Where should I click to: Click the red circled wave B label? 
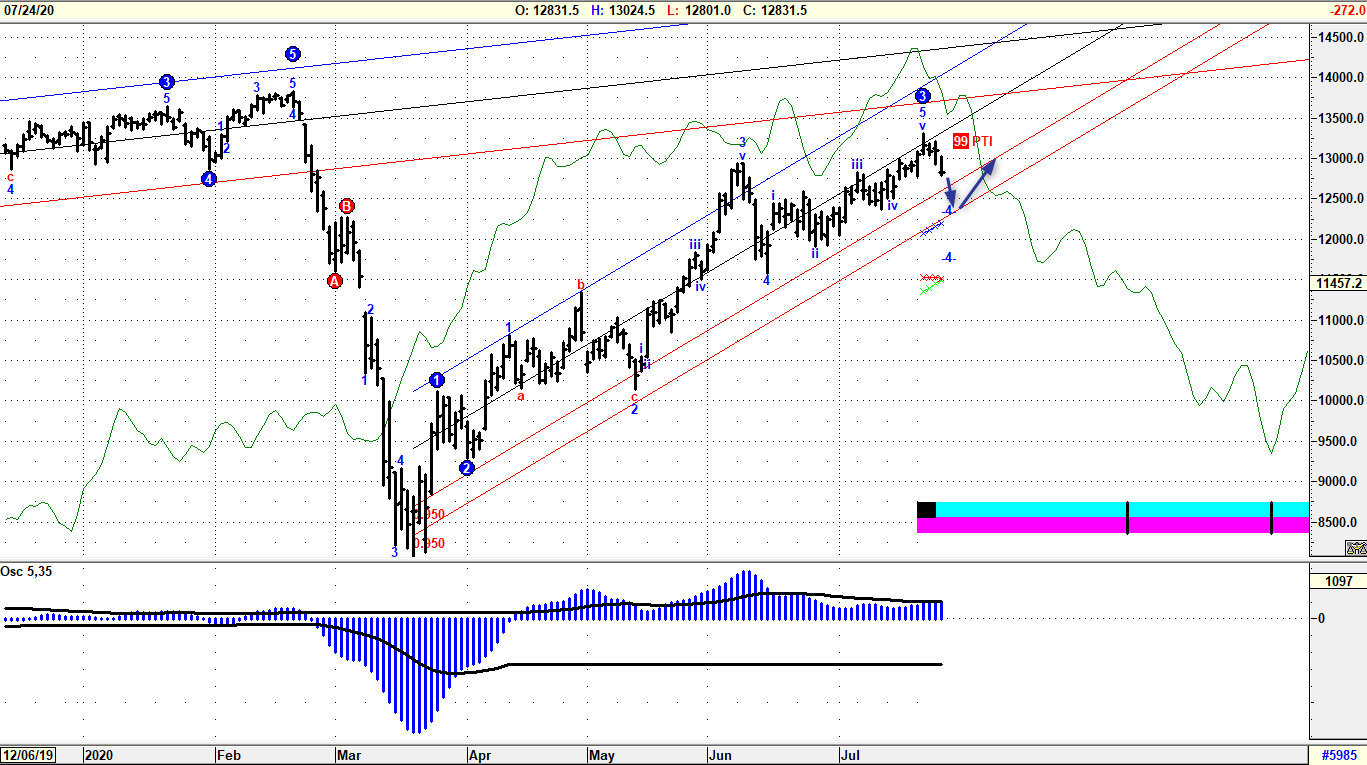tap(345, 204)
